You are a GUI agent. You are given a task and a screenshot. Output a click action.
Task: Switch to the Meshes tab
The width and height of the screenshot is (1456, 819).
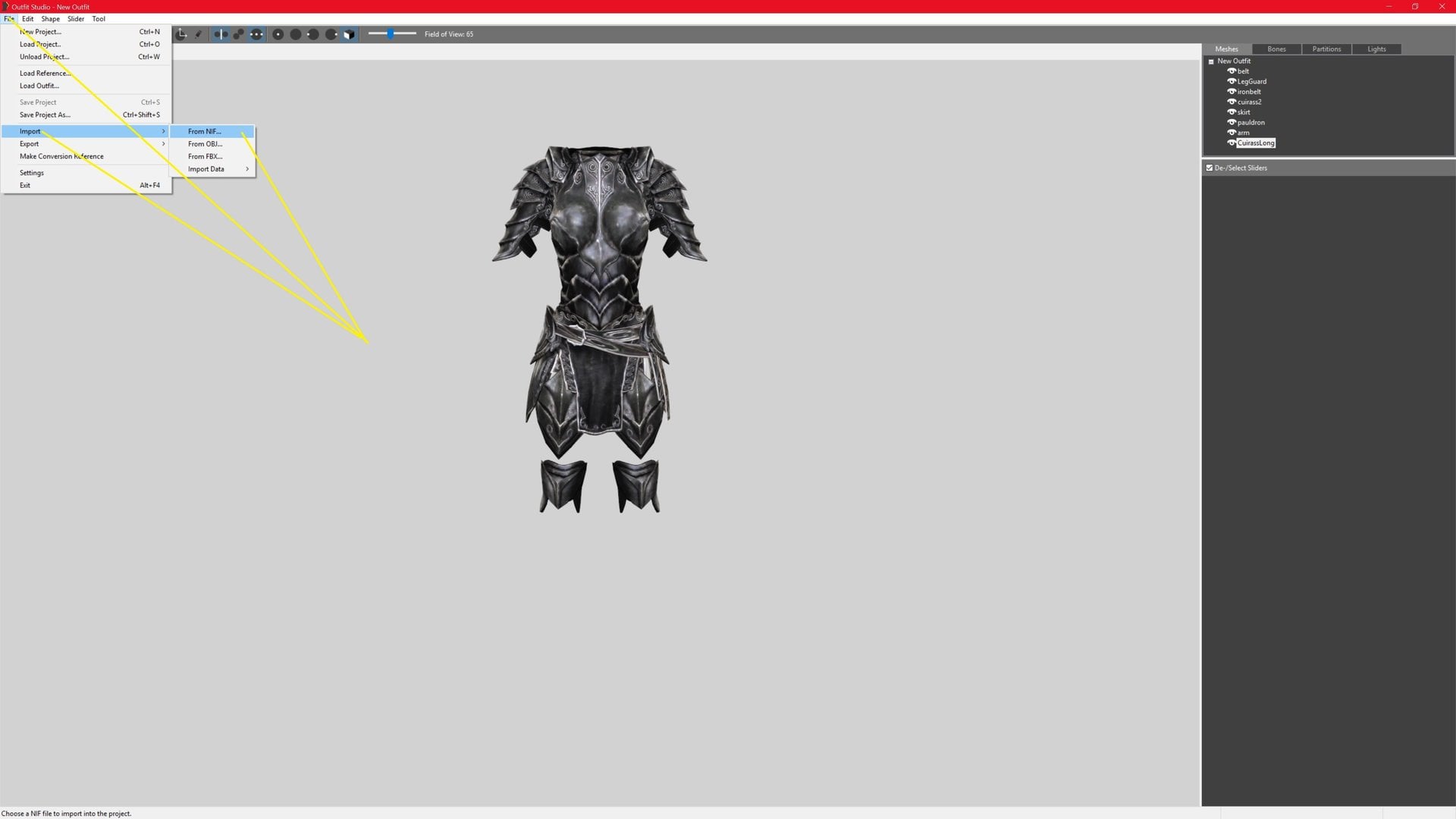tap(1226, 49)
